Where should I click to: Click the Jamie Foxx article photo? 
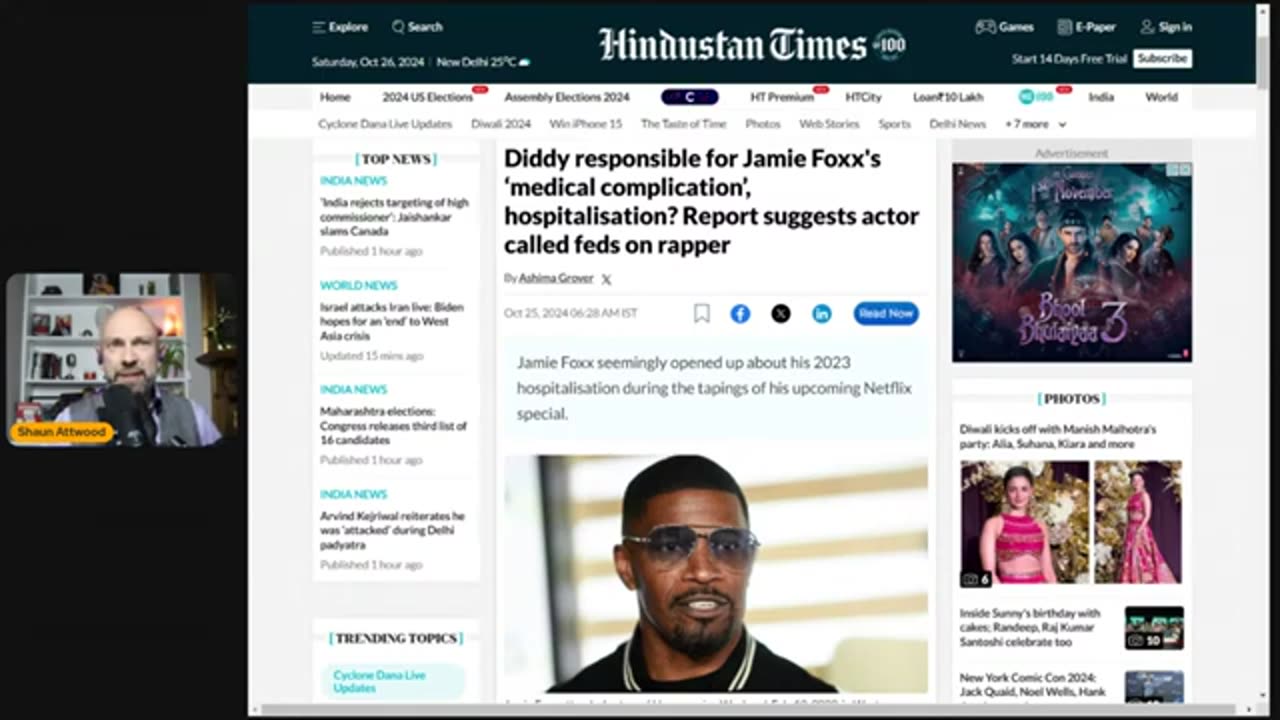(x=715, y=574)
